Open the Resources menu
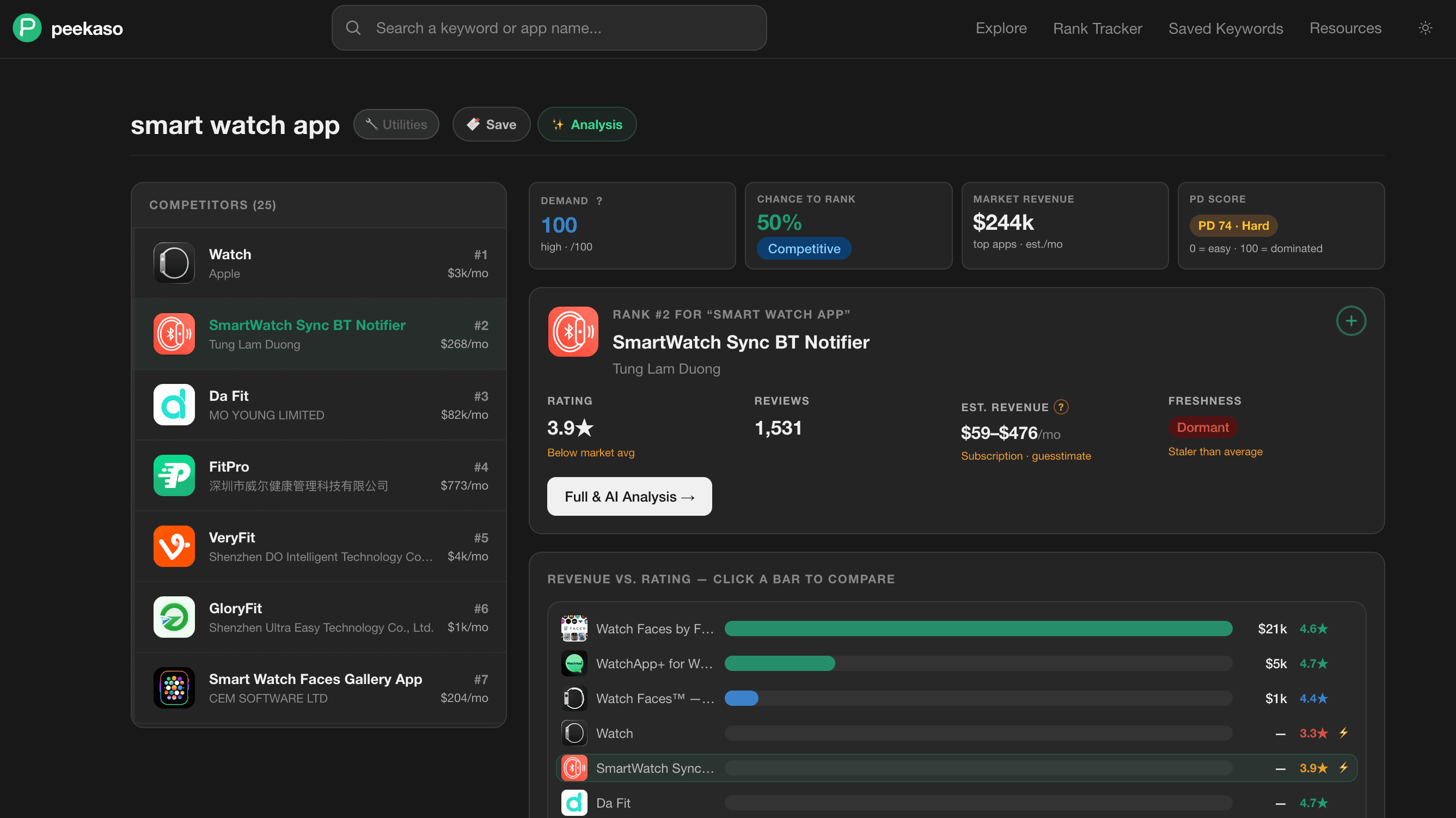The width and height of the screenshot is (1456, 818). [x=1345, y=28]
